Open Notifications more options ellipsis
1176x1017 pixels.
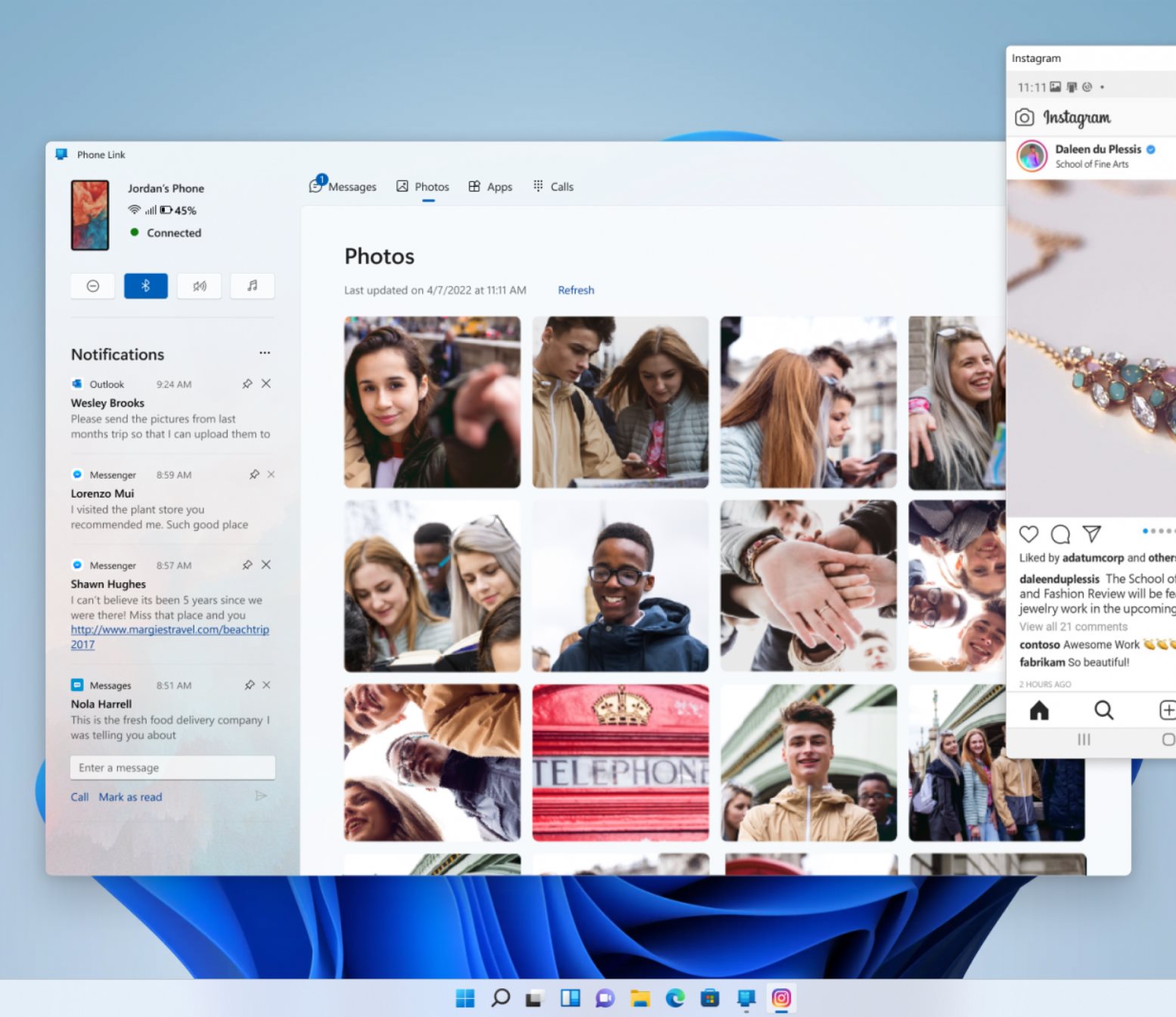coord(265,353)
